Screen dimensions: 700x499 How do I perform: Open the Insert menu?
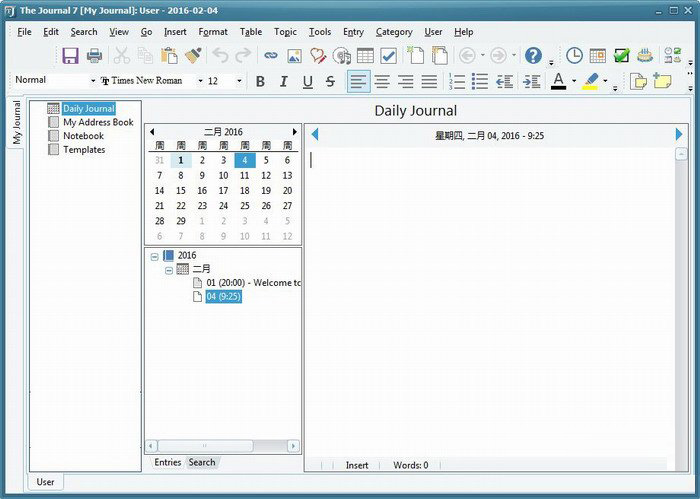[175, 32]
